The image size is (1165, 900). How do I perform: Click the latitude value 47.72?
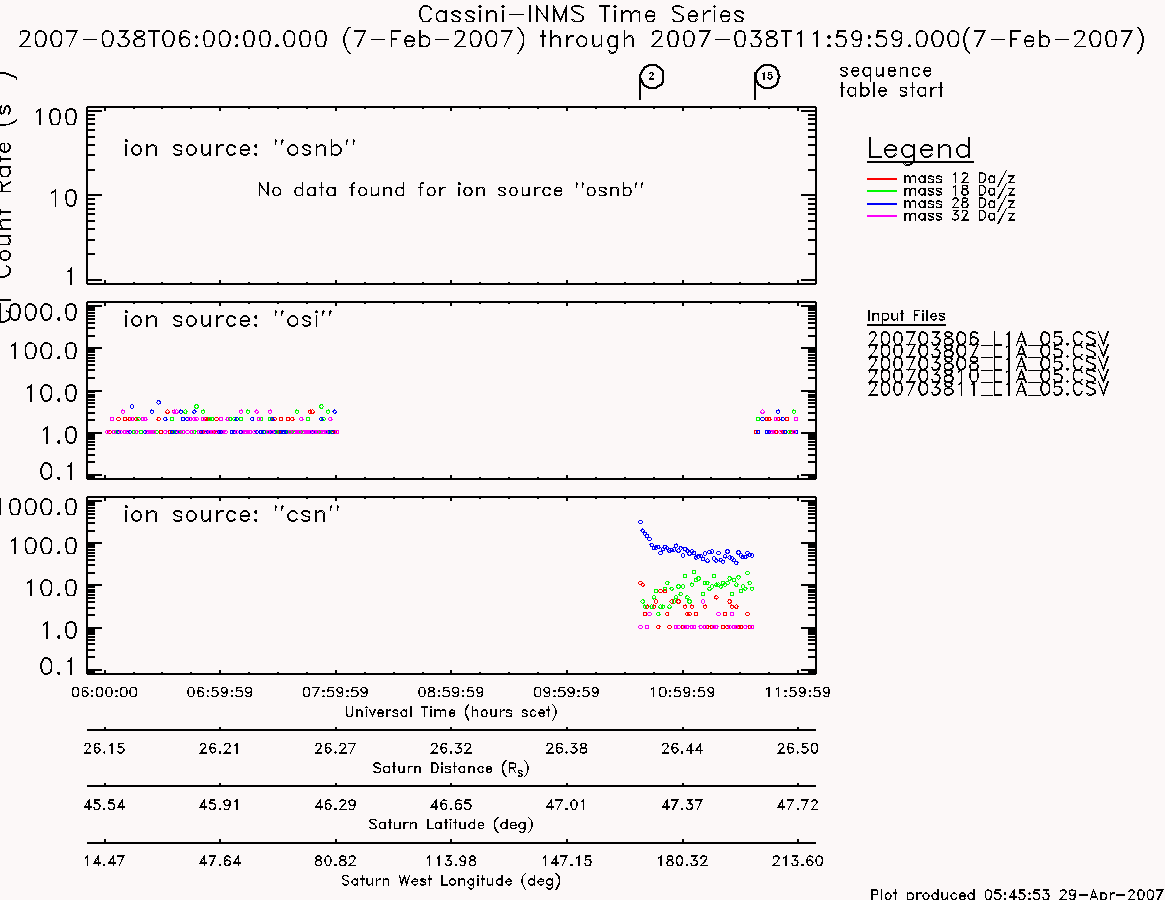point(797,805)
